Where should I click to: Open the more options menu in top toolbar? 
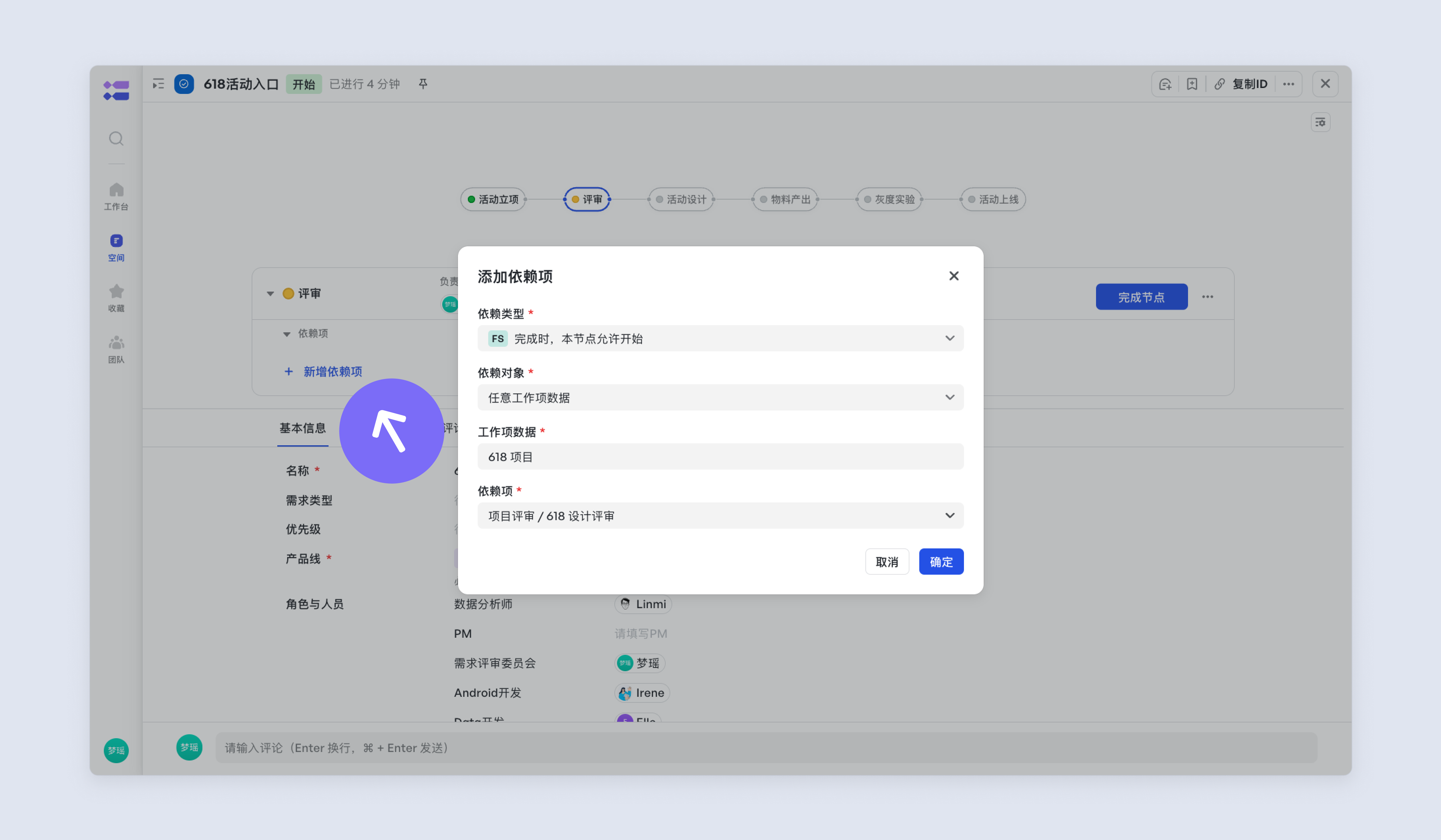pos(1288,84)
